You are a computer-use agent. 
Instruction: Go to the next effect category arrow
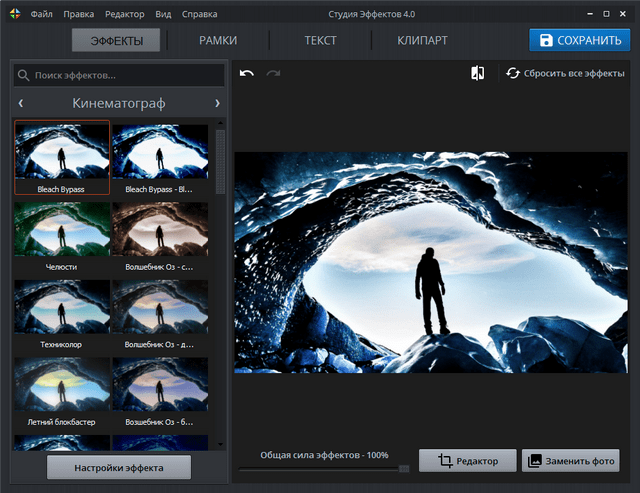pyautogui.click(x=217, y=103)
